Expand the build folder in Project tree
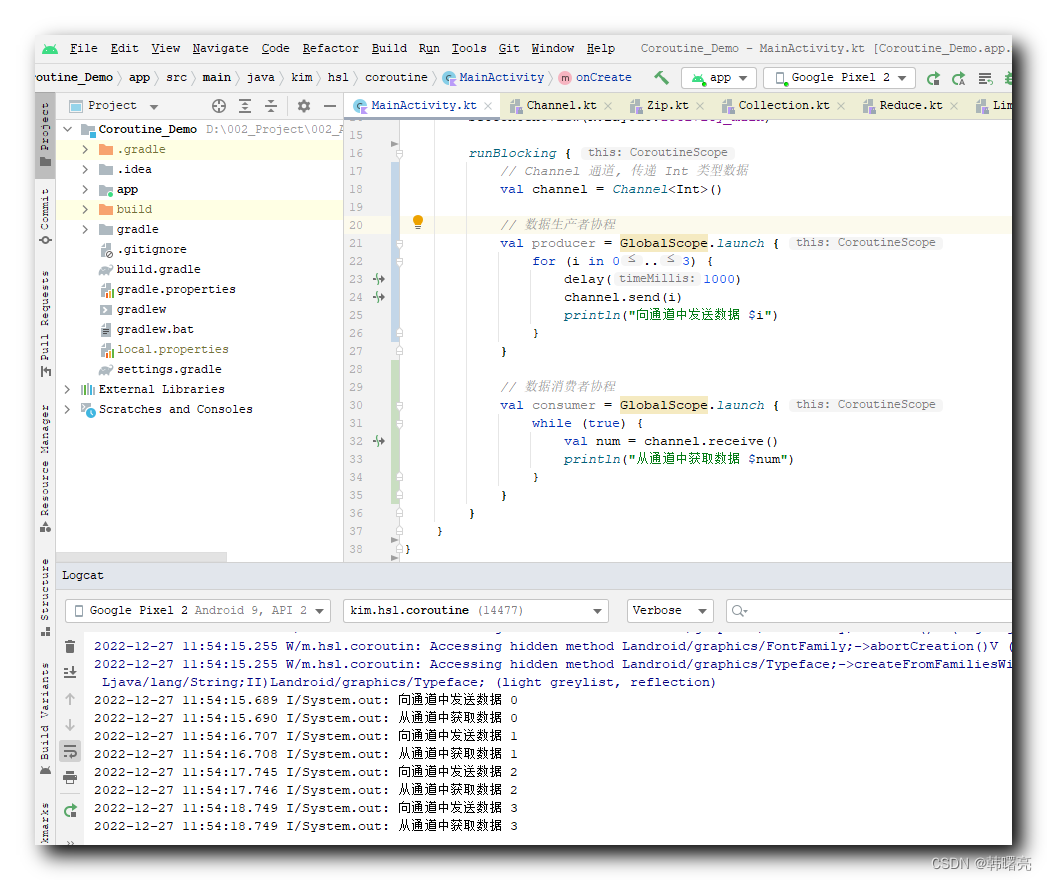This screenshot has height=880, width=1047. 85,208
